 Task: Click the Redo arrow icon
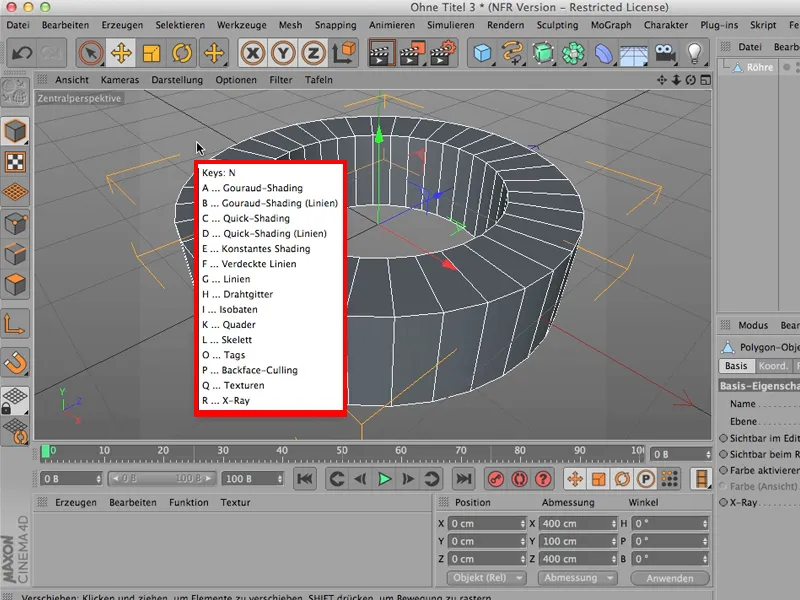[x=52, y=53]
